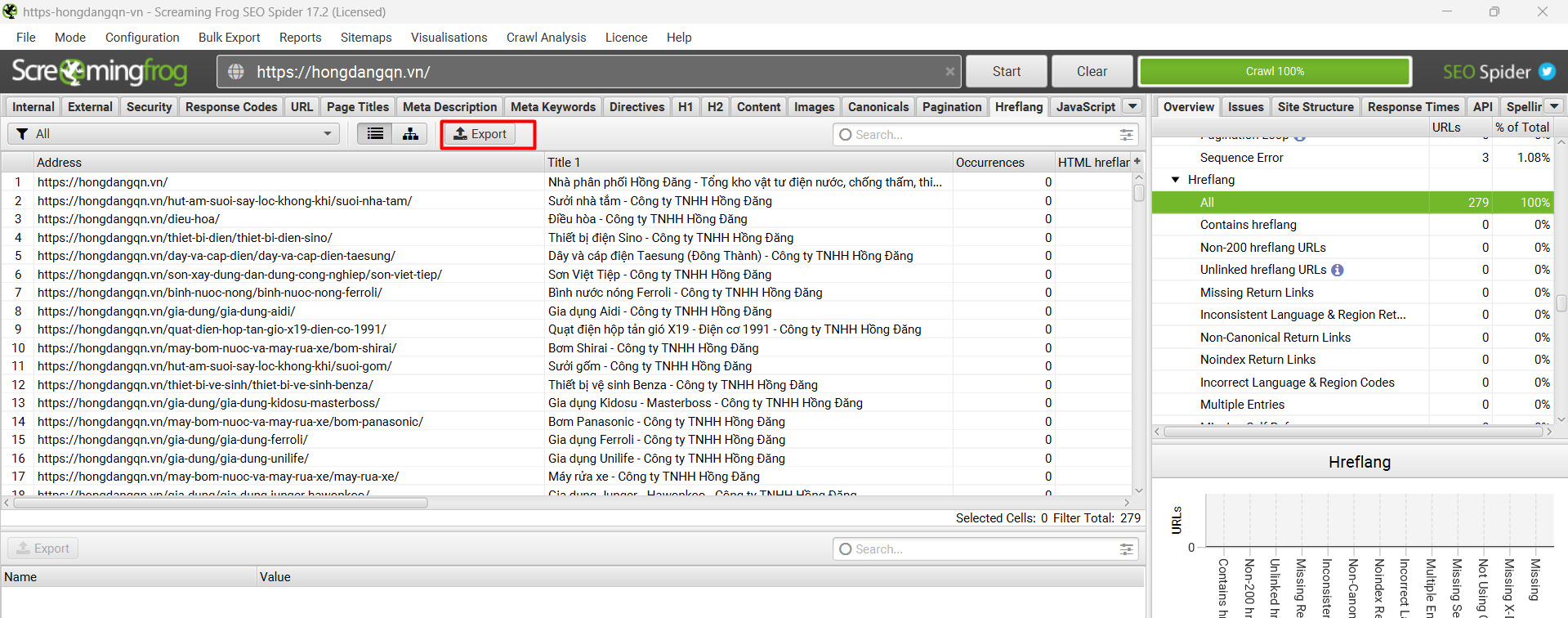The height and width of the screenshot is (618, 1568).
Task: Click the Start crawl button
Action: 1007,72
